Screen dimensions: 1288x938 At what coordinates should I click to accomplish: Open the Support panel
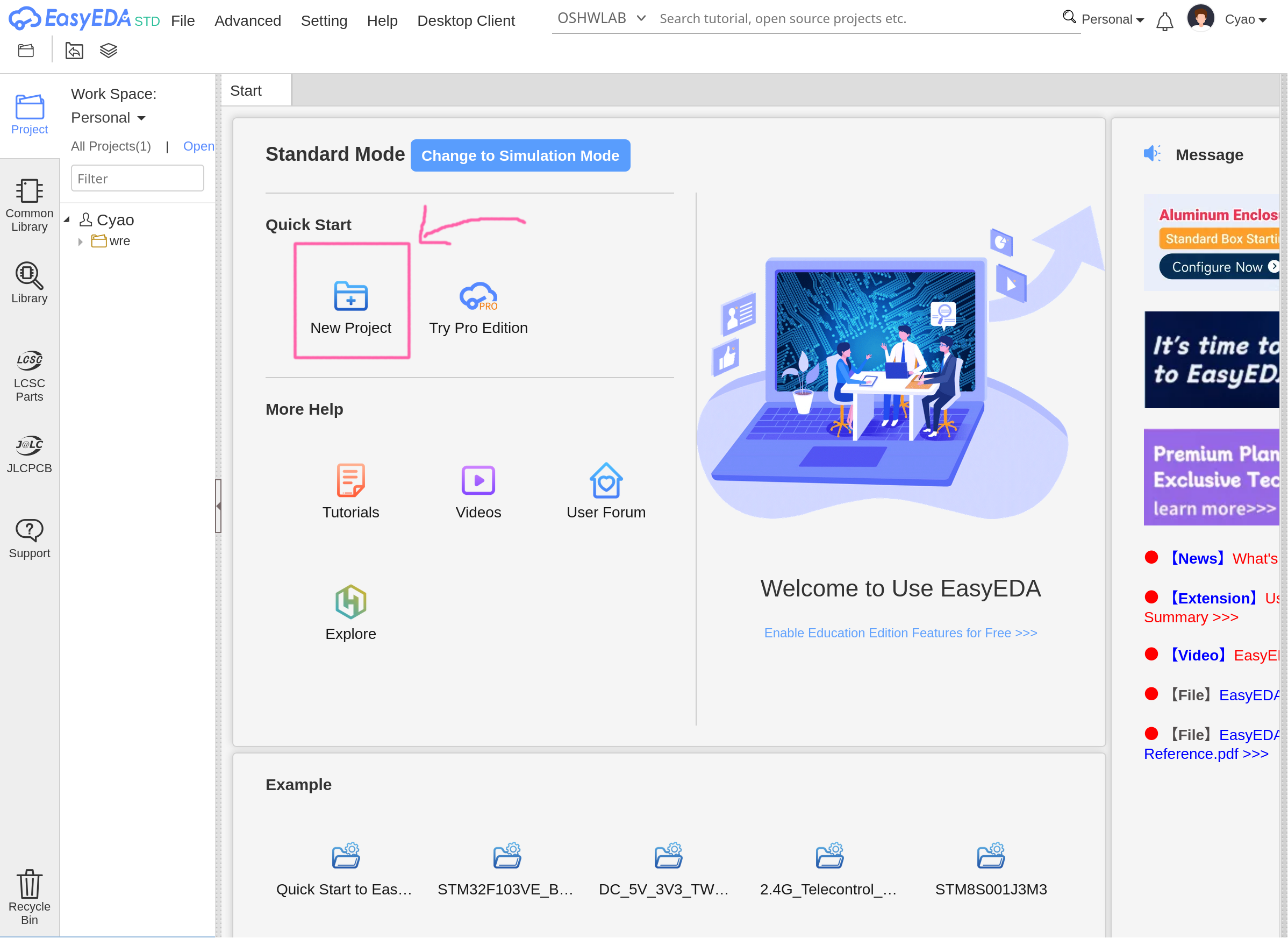pyautogui.click(x=30, y=539)
